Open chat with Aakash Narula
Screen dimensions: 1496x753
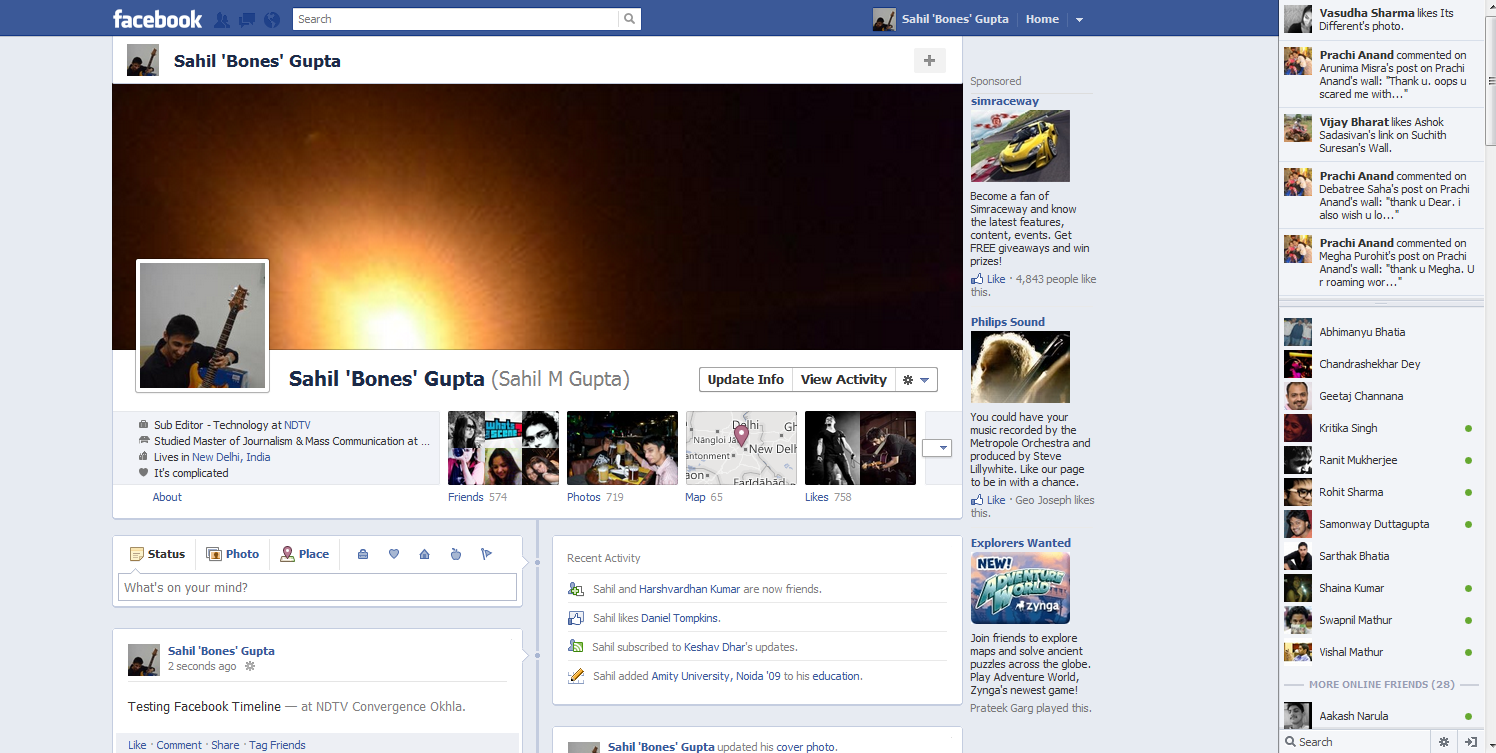point(1380,716)
